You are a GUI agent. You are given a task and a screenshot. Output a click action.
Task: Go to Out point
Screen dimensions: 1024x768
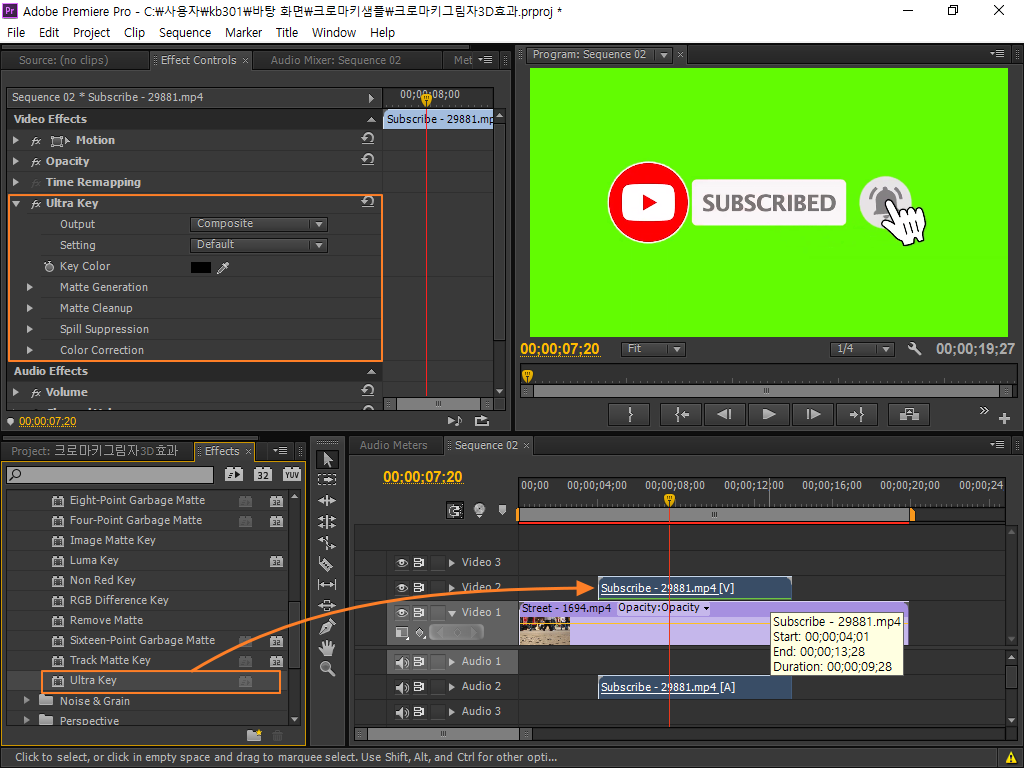click(856, 415)
